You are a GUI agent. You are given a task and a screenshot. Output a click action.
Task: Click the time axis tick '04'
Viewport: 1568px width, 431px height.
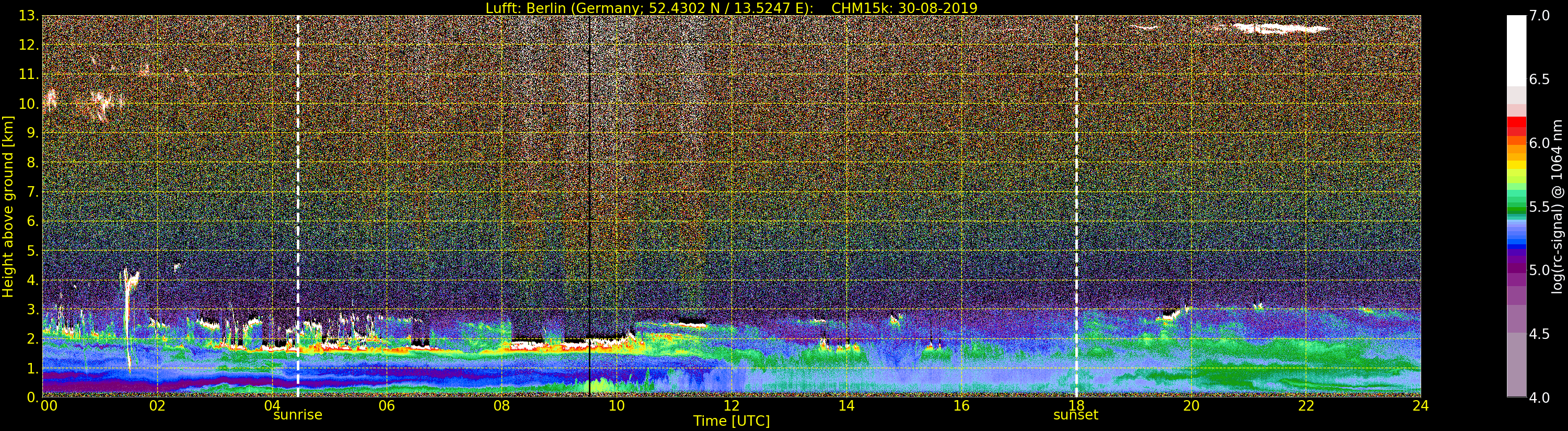coord(272,406)
